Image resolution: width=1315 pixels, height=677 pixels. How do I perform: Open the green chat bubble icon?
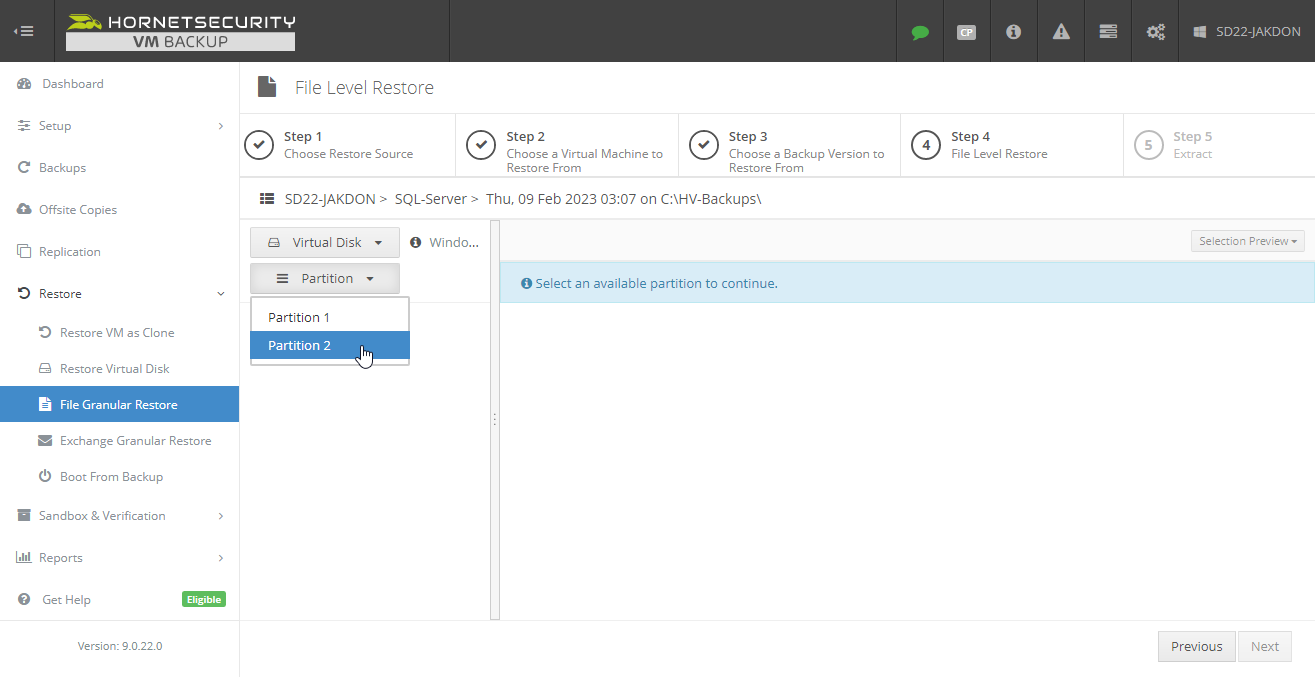(919, 31)
